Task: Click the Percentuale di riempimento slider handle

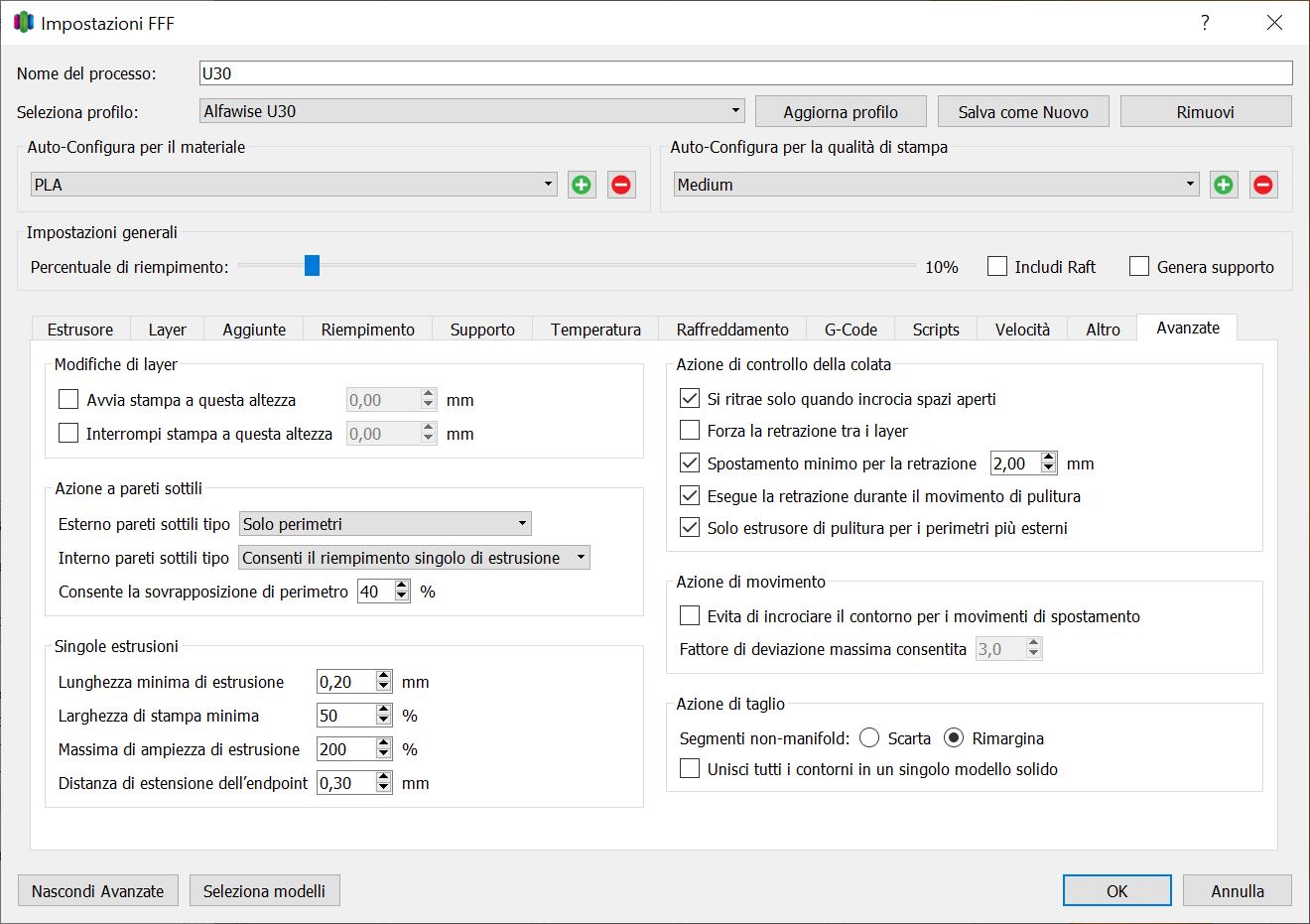Action: point(312,265)
